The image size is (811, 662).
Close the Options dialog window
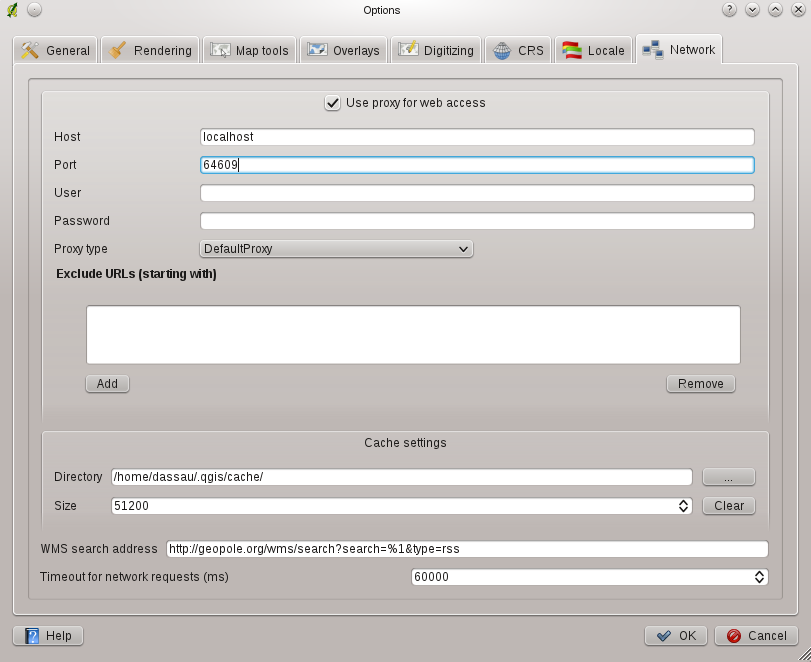[798, 10]
